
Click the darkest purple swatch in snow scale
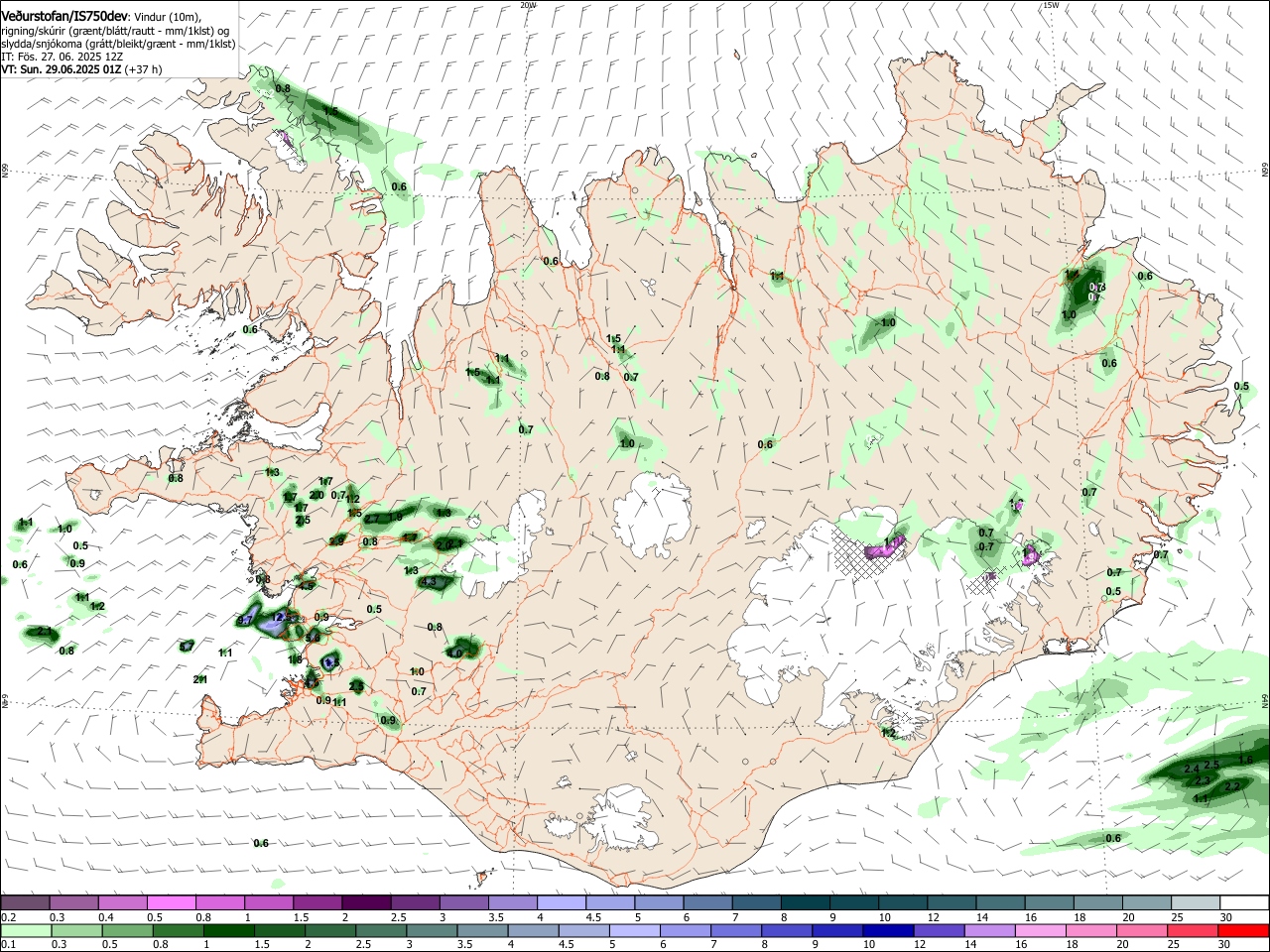(366, 903)
